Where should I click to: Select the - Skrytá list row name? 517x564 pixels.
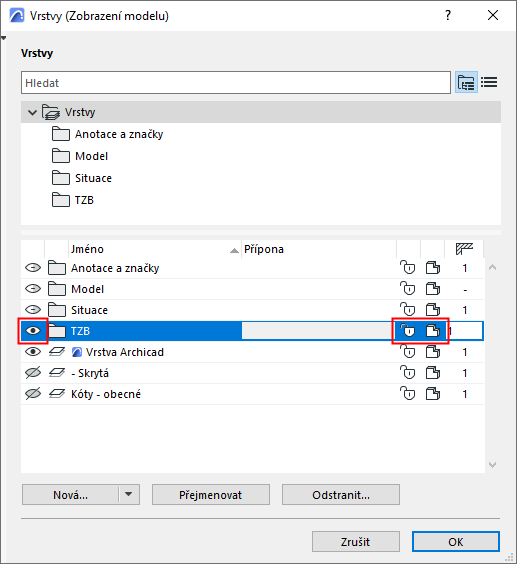pos(90,373)
